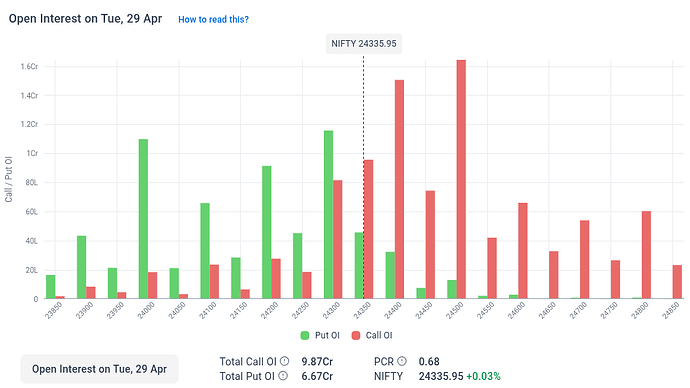This screenshot has width=690, height=388.
Task: Click the Total Call OI info icon
Action: pyautogui.click(x=285, y=361)
